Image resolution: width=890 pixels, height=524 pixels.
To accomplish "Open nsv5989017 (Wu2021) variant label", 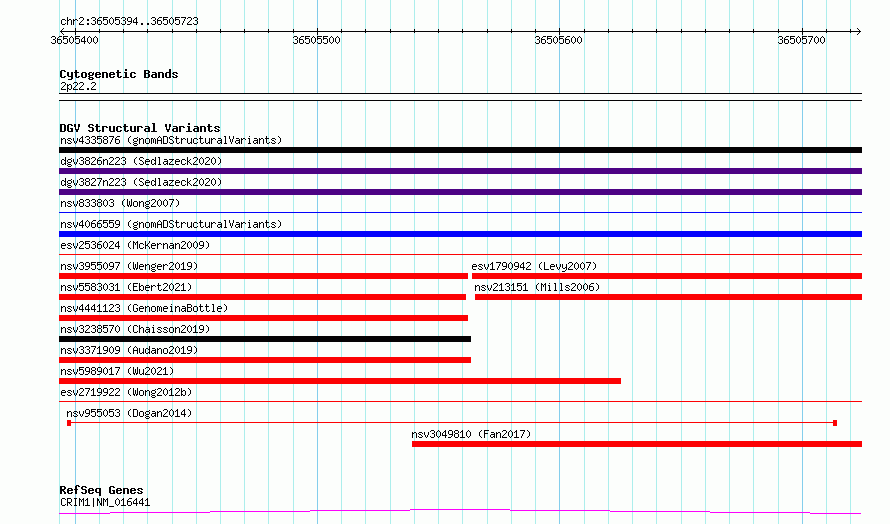I will coord(117,371).
